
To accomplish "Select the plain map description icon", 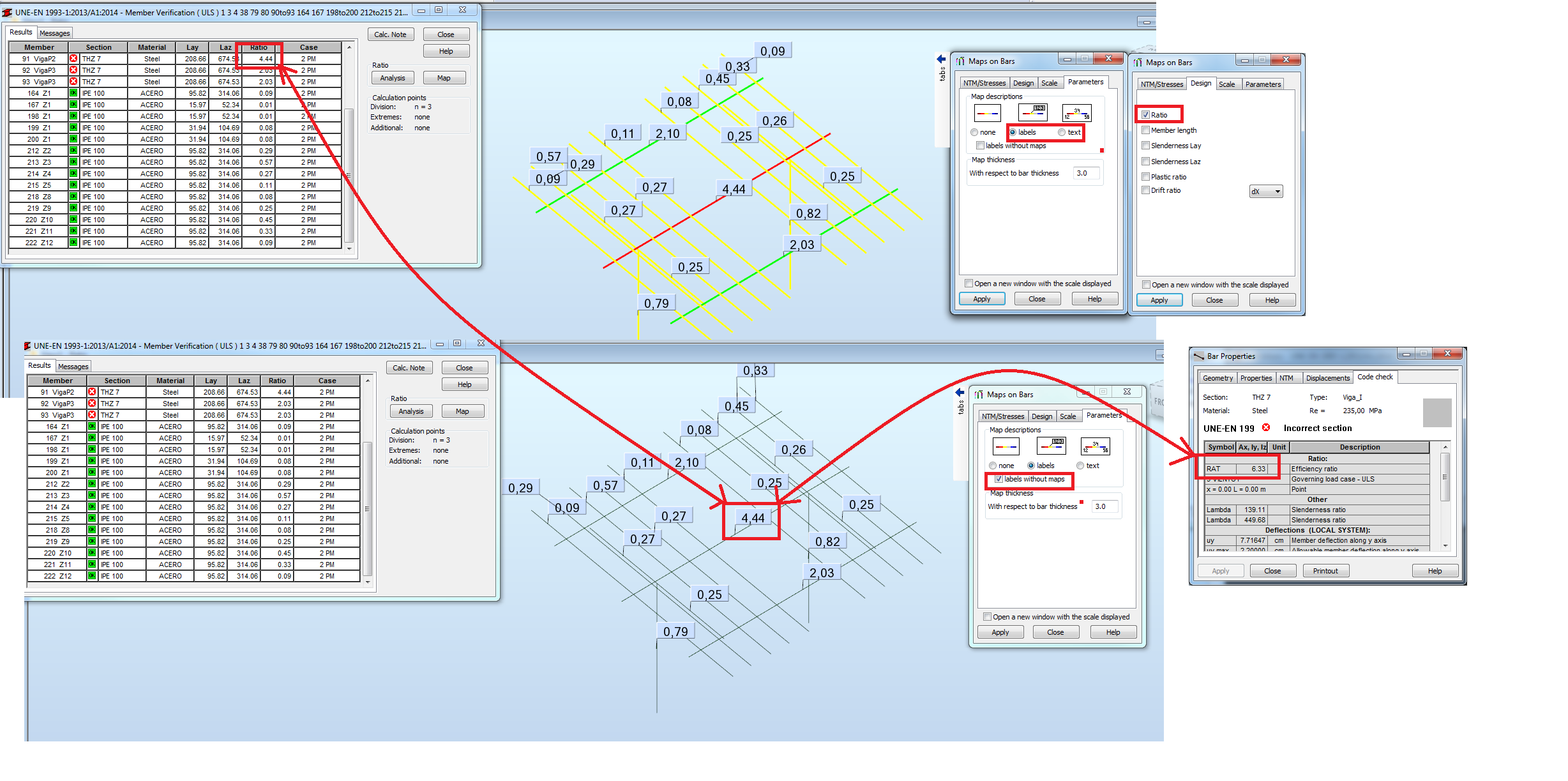I will (988, 112).
